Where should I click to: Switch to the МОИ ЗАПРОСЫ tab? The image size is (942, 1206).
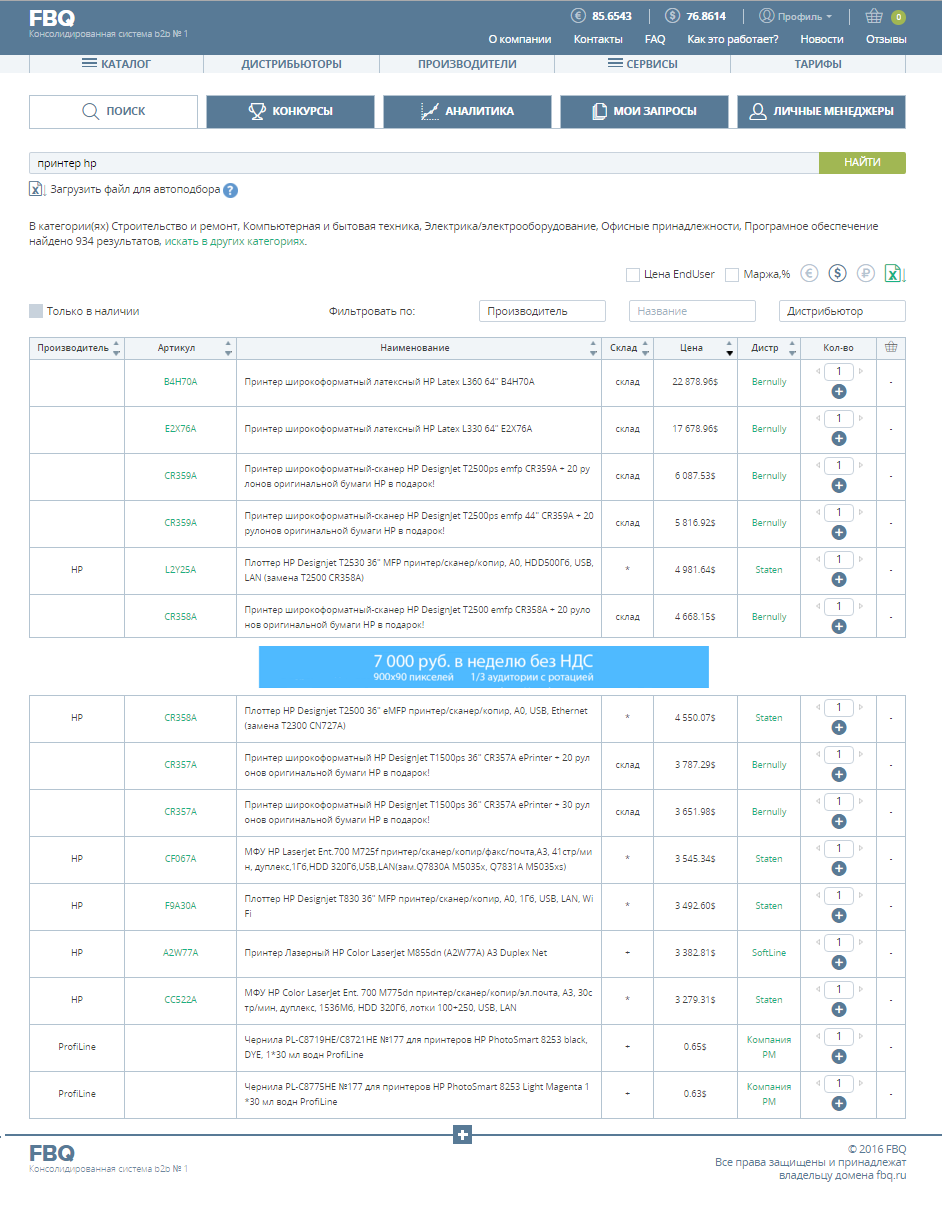coord(645,112)
